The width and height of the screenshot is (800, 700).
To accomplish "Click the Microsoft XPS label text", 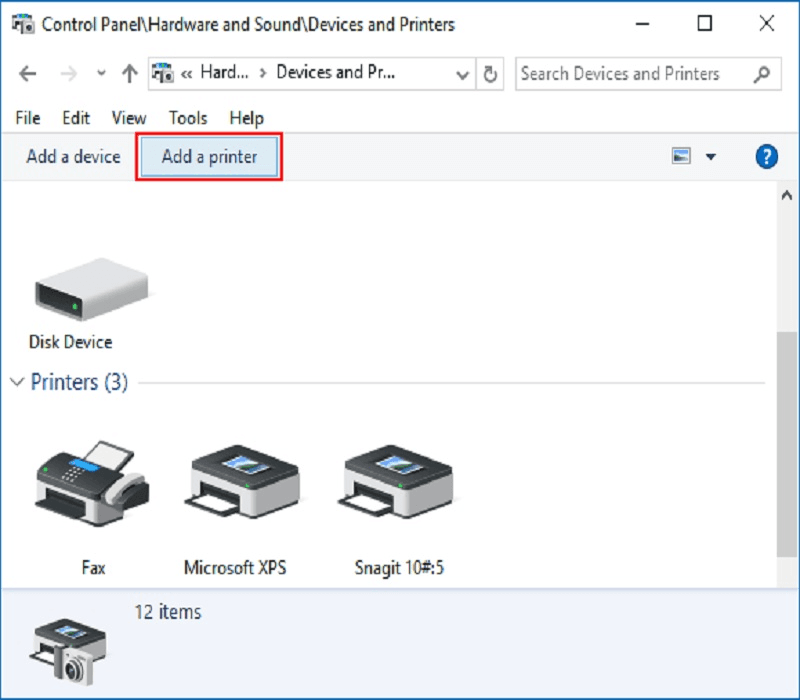I will pyautogui.click(x=235, y=567).
